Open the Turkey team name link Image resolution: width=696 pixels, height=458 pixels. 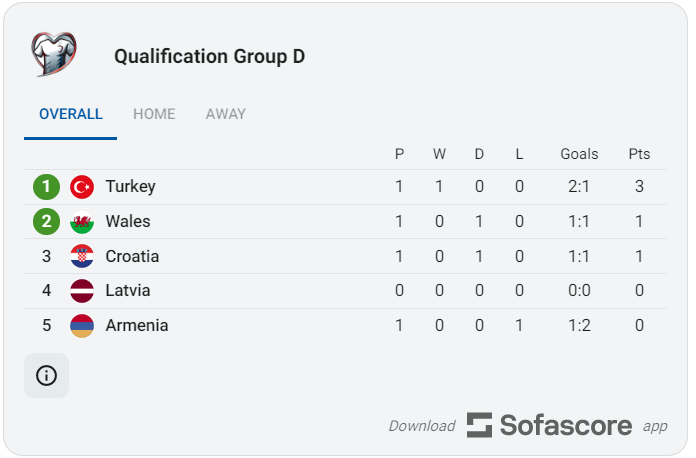click(x=130, y=186)
